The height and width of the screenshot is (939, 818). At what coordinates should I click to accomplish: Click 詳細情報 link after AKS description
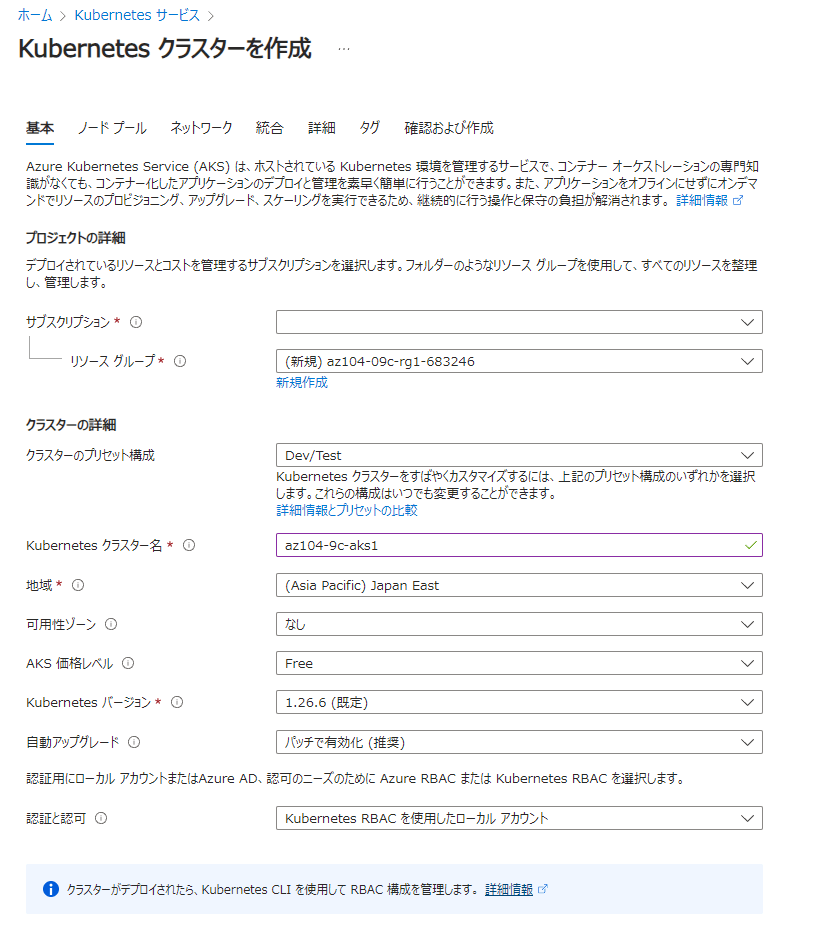click(x=702, y=201)
